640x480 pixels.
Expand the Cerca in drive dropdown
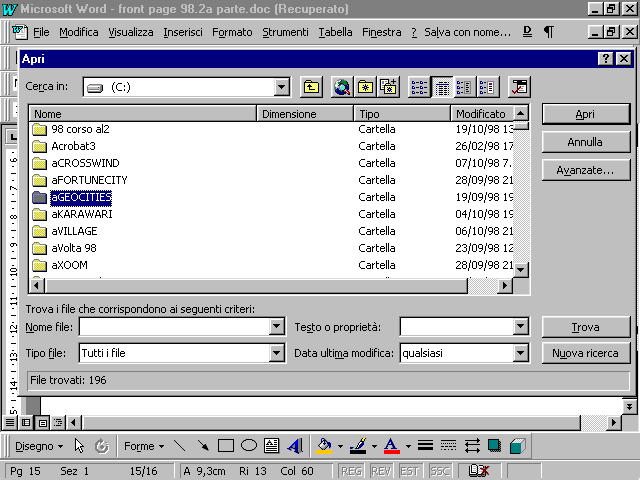point(281,87)
